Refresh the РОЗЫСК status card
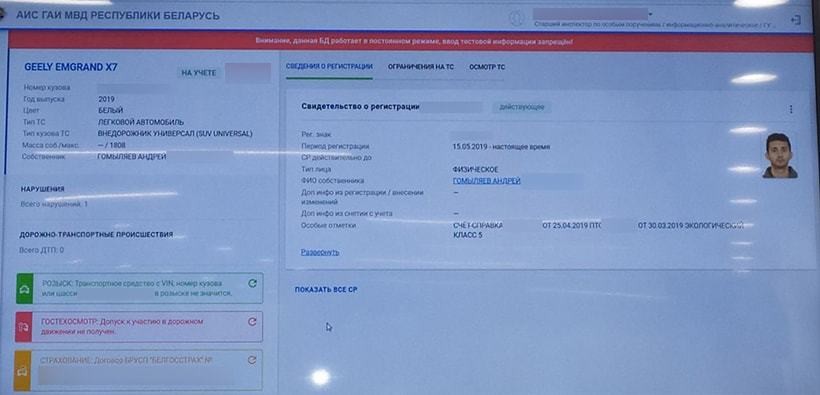 [x=252, y=284]
